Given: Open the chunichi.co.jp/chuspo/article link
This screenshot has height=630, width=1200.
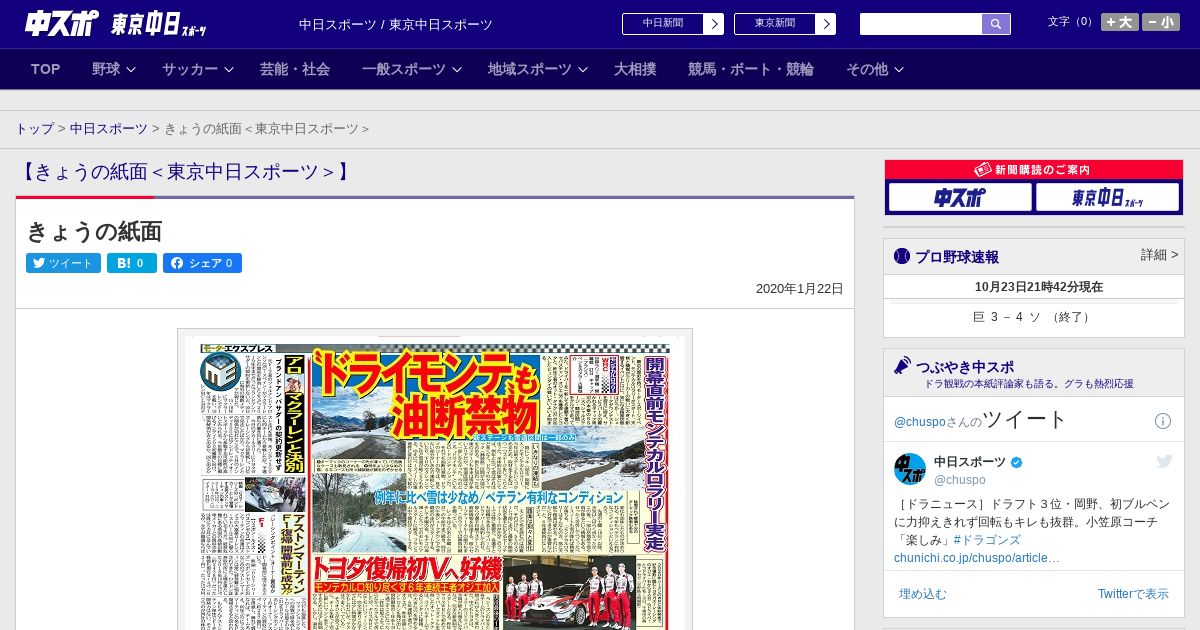Looking at the screenshot, I should (x=977, y=558).
